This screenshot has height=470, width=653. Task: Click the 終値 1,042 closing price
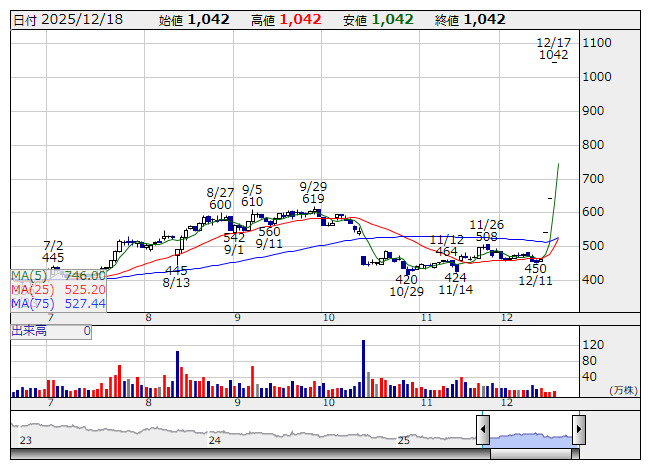pos(470,20)
